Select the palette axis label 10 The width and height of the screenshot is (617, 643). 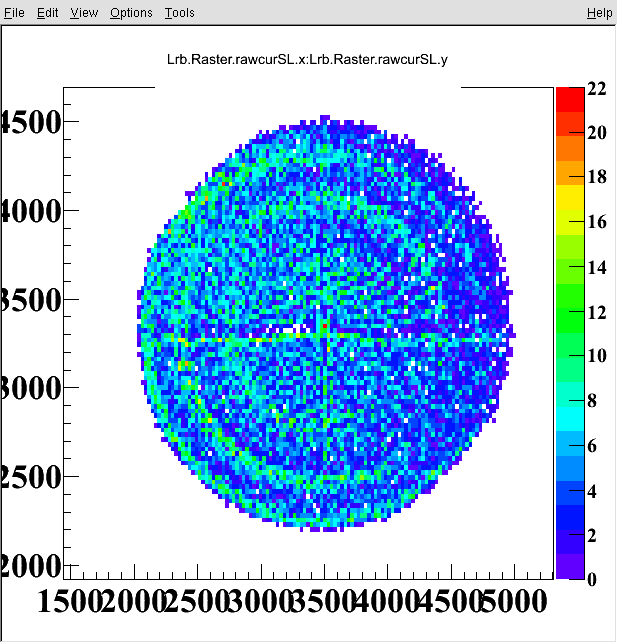(x=597, y=356)
